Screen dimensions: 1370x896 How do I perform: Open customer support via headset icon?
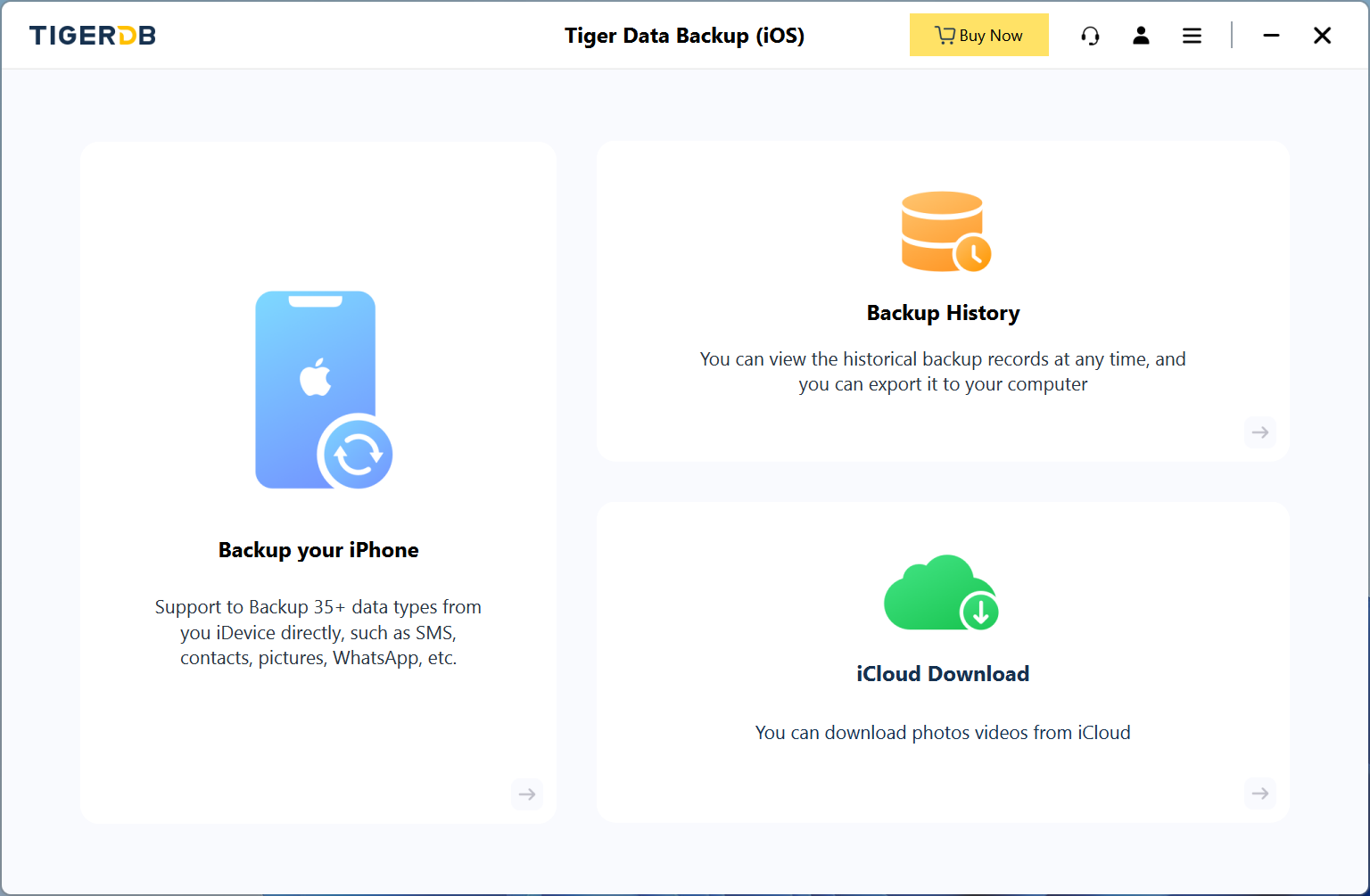pyautogui.click(x=1090, y=36)
